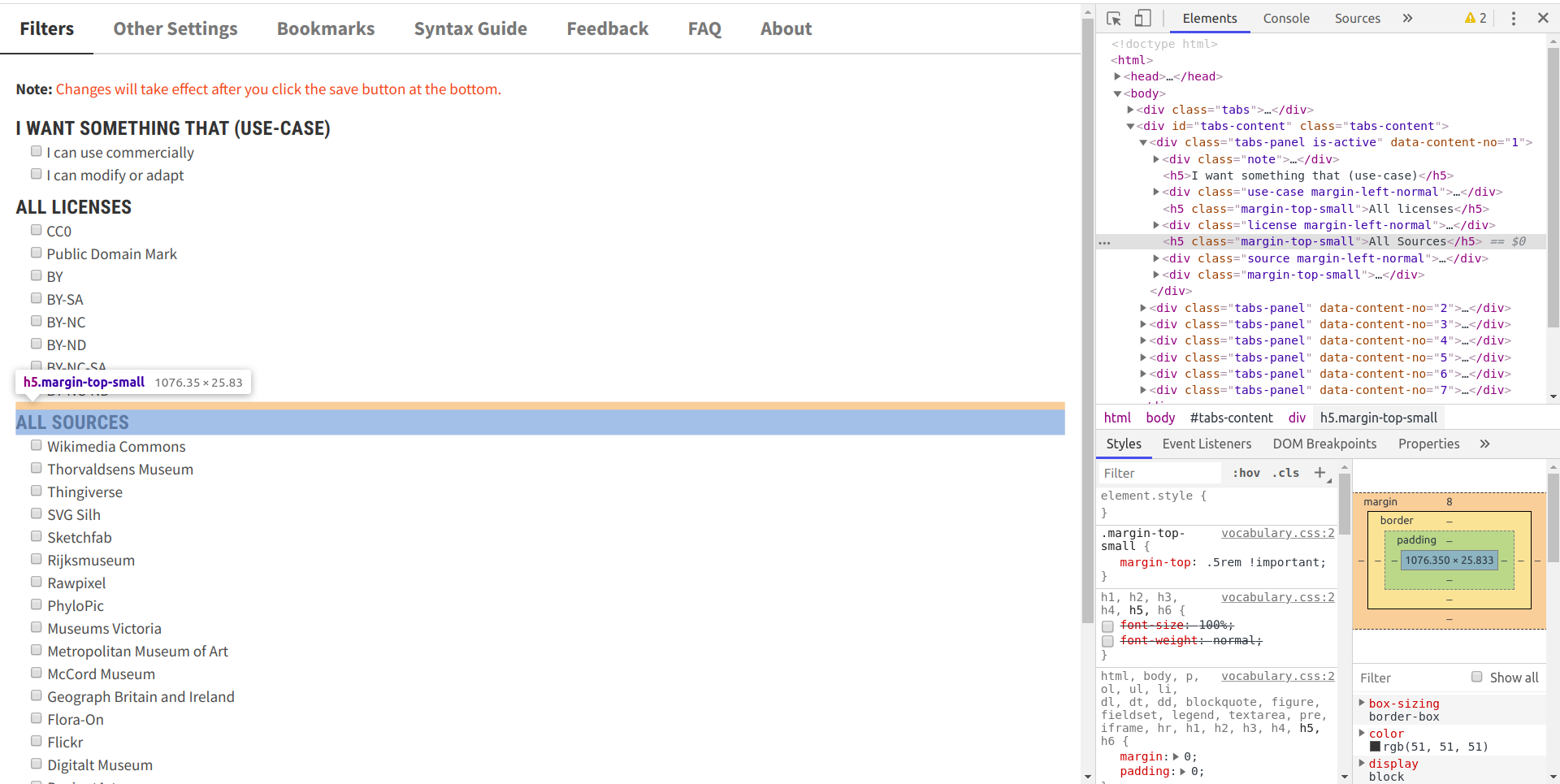Toggle element pseudo-state with :hov button

(1246, 473)
